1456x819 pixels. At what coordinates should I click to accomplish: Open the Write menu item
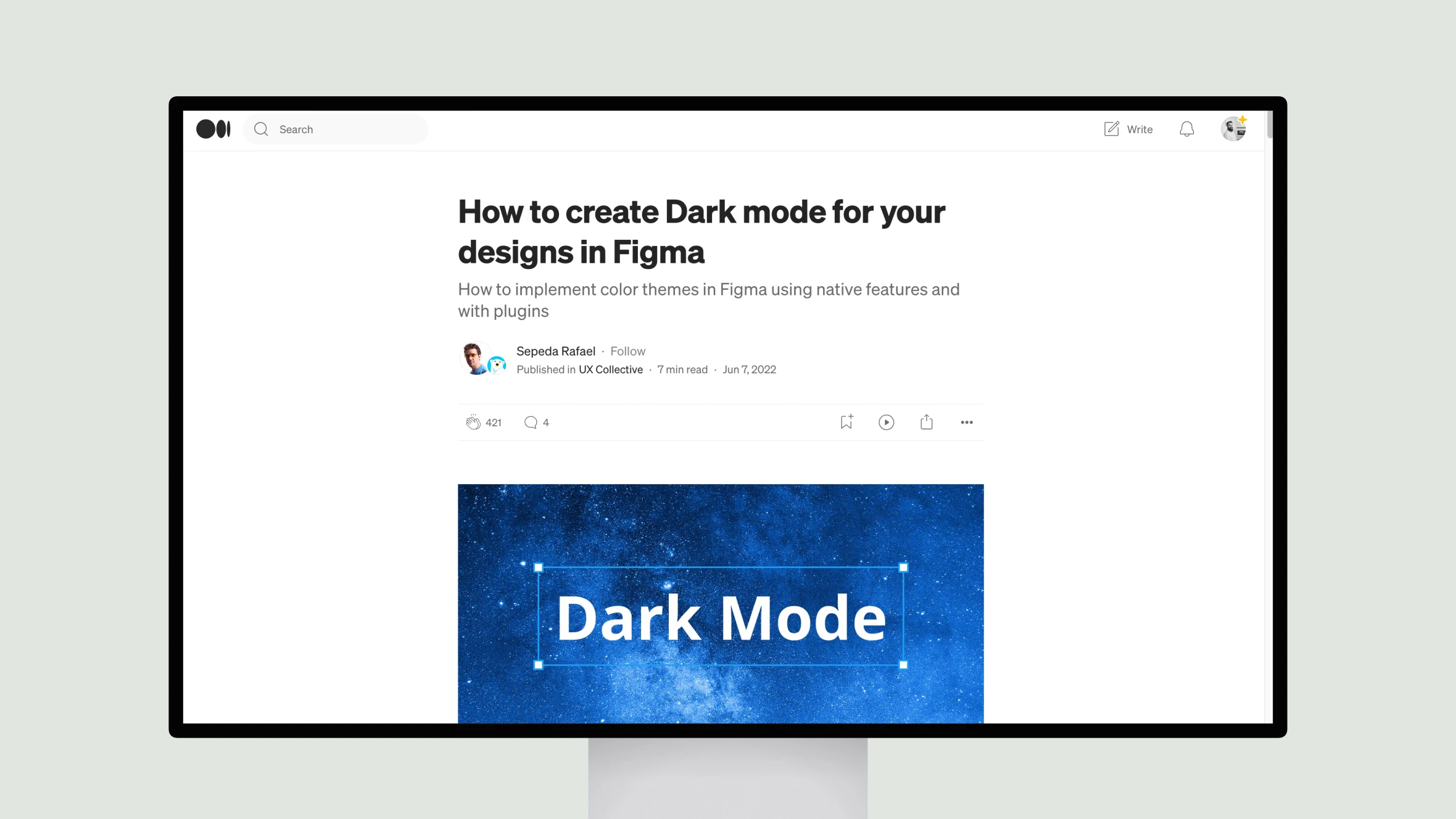[x=1127, y=128]
